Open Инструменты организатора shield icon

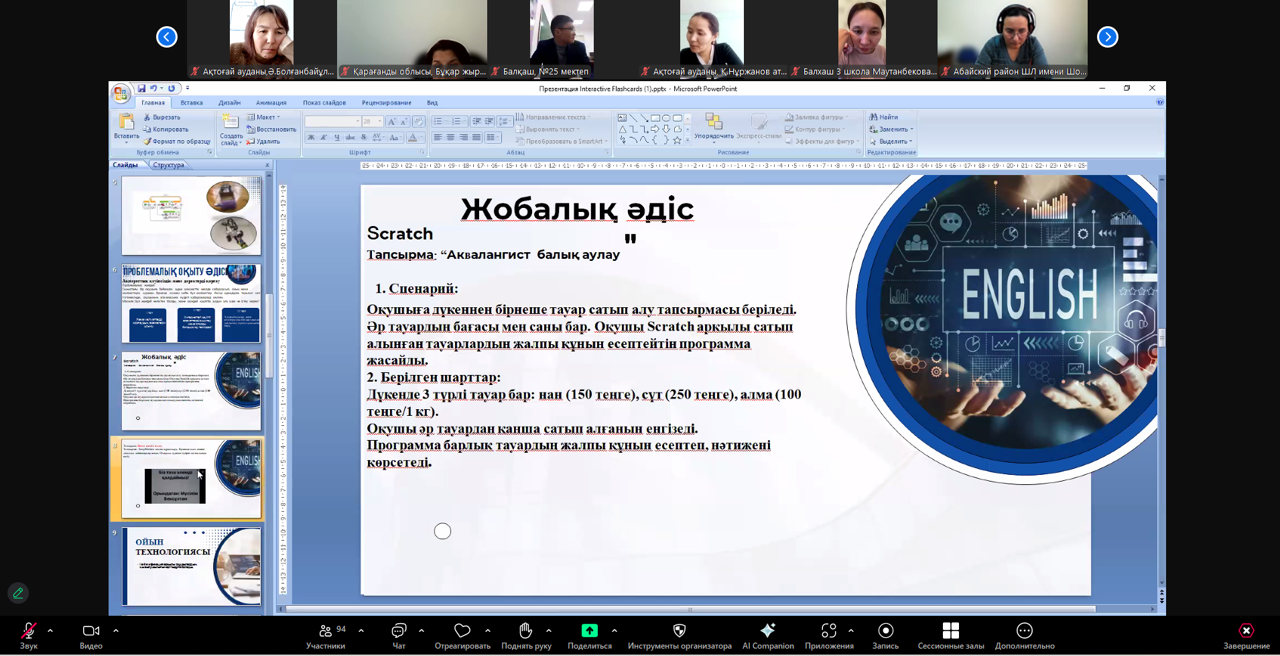pyautogui.click(x=679, y=631)
